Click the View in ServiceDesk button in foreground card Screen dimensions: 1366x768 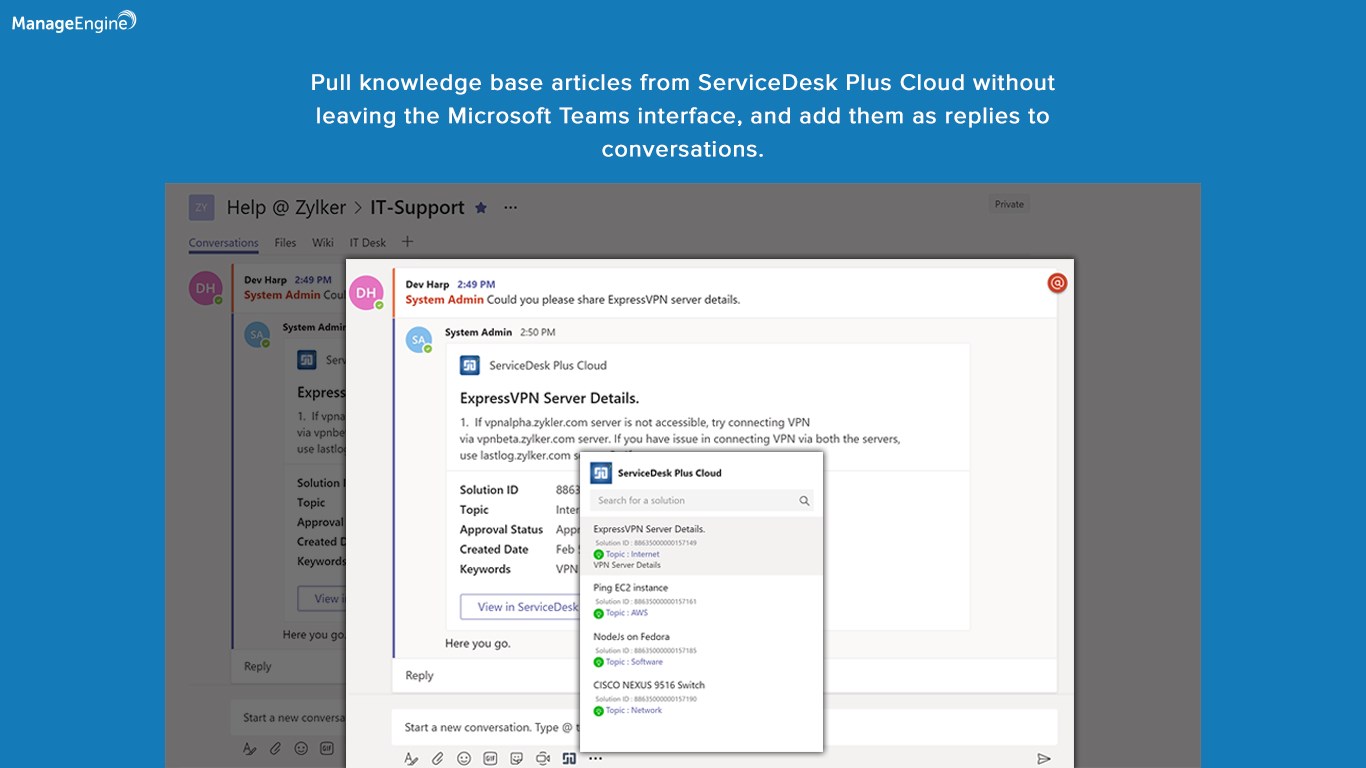(x=520, y=607)
